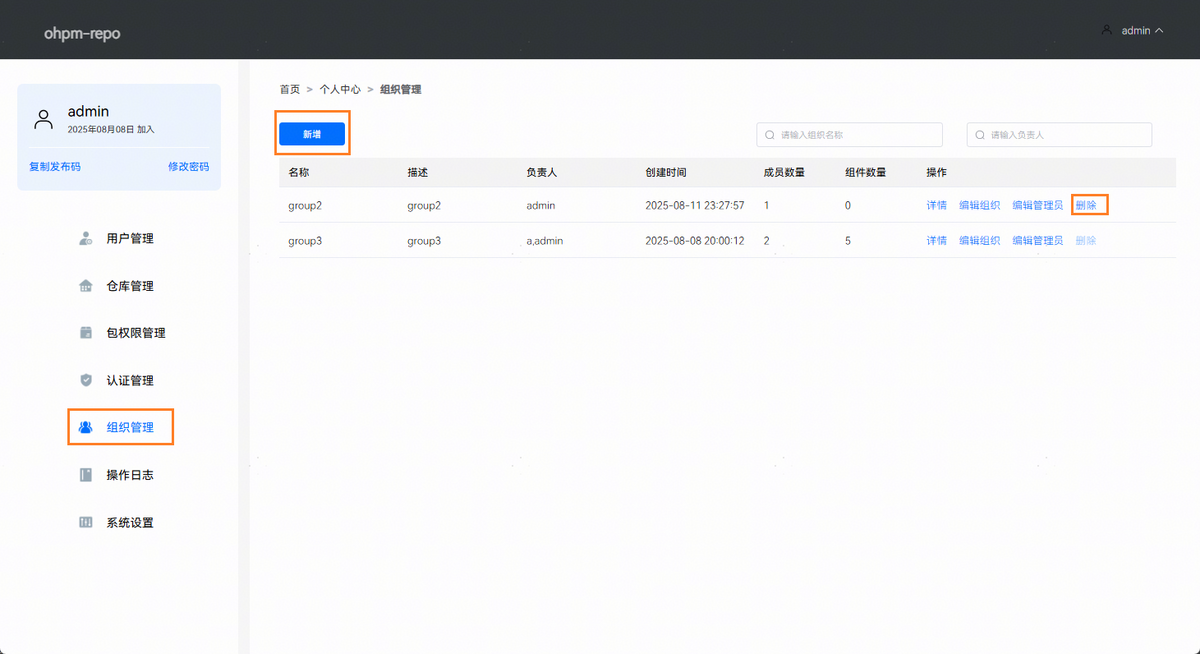Click the 系统设置 settings icon
Image resolution: width=1200 pixels, height=654 pixels.
coord(86,522)
